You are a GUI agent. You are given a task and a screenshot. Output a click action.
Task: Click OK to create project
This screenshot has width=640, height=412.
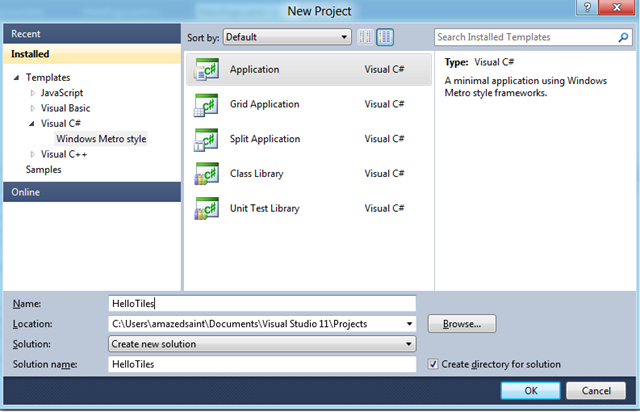531,391
